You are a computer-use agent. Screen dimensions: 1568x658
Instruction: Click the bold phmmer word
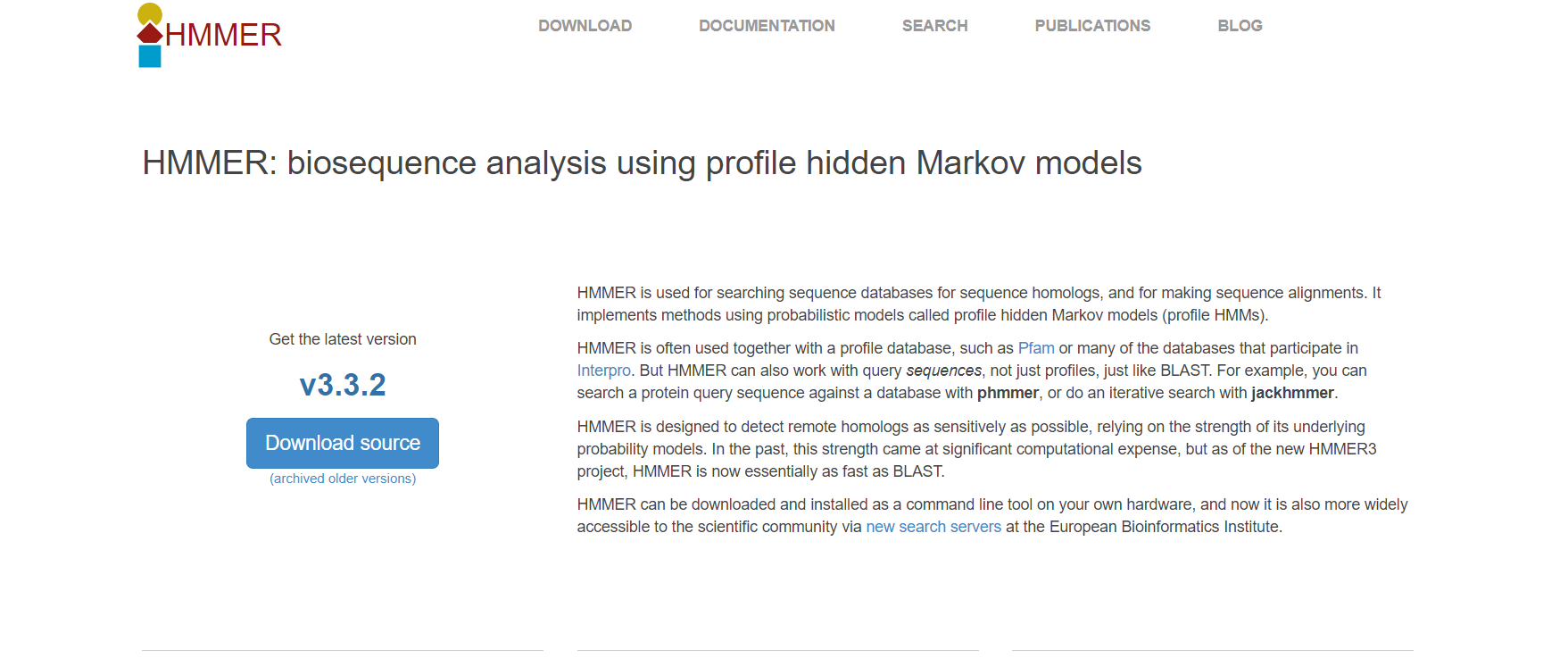coord(1008,393)
